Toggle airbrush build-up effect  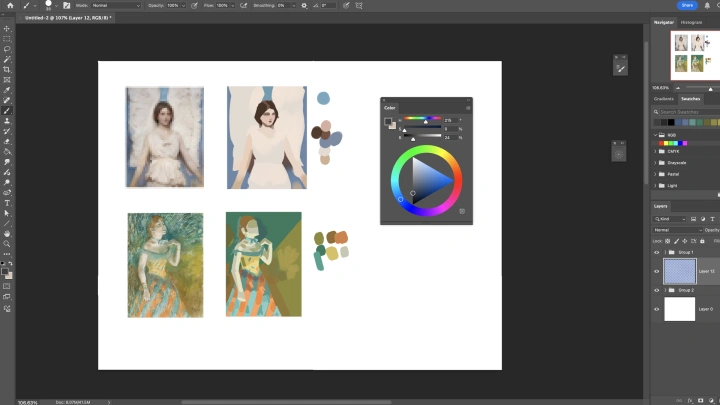243,6
